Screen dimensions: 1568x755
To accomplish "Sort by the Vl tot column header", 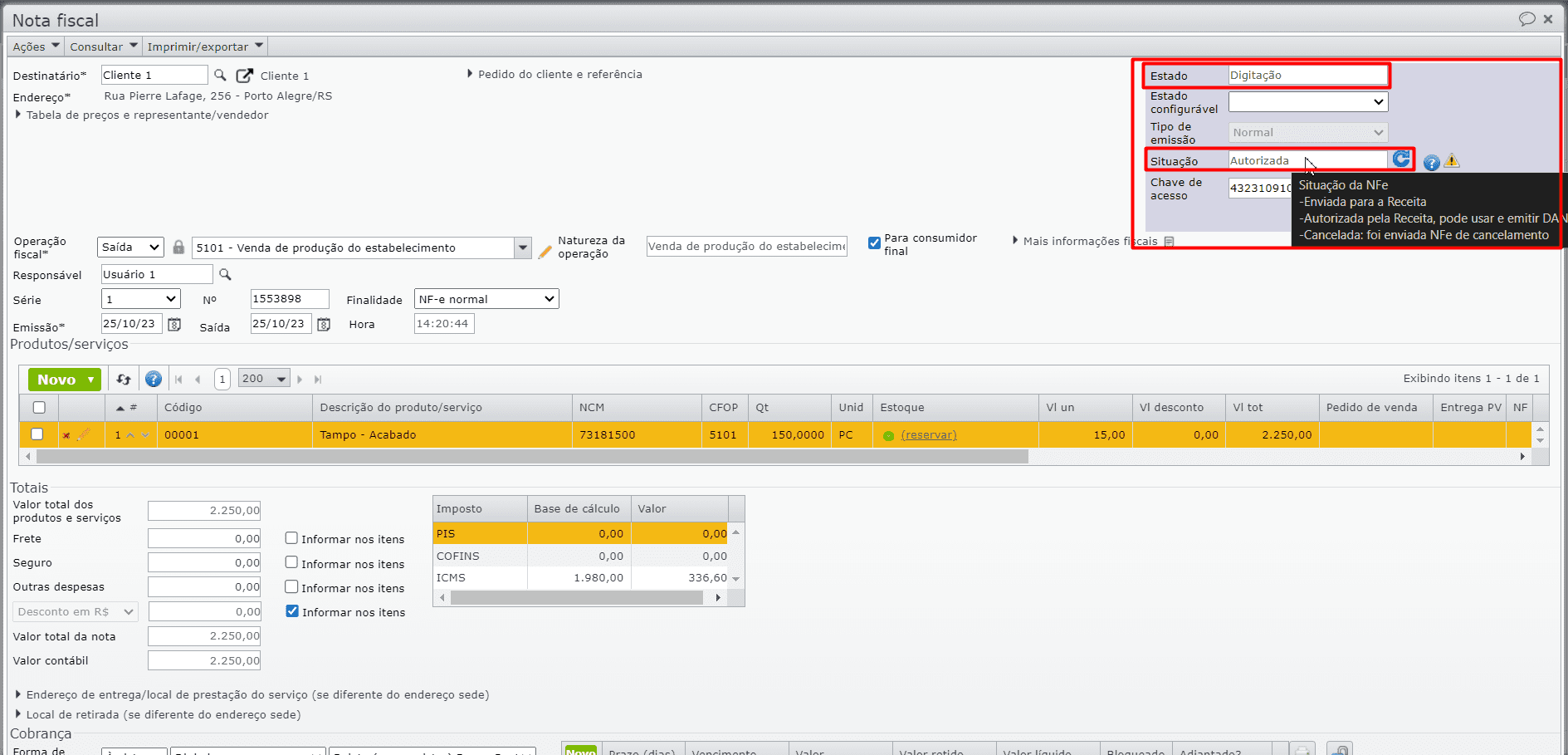I will tap(1272, 408).
